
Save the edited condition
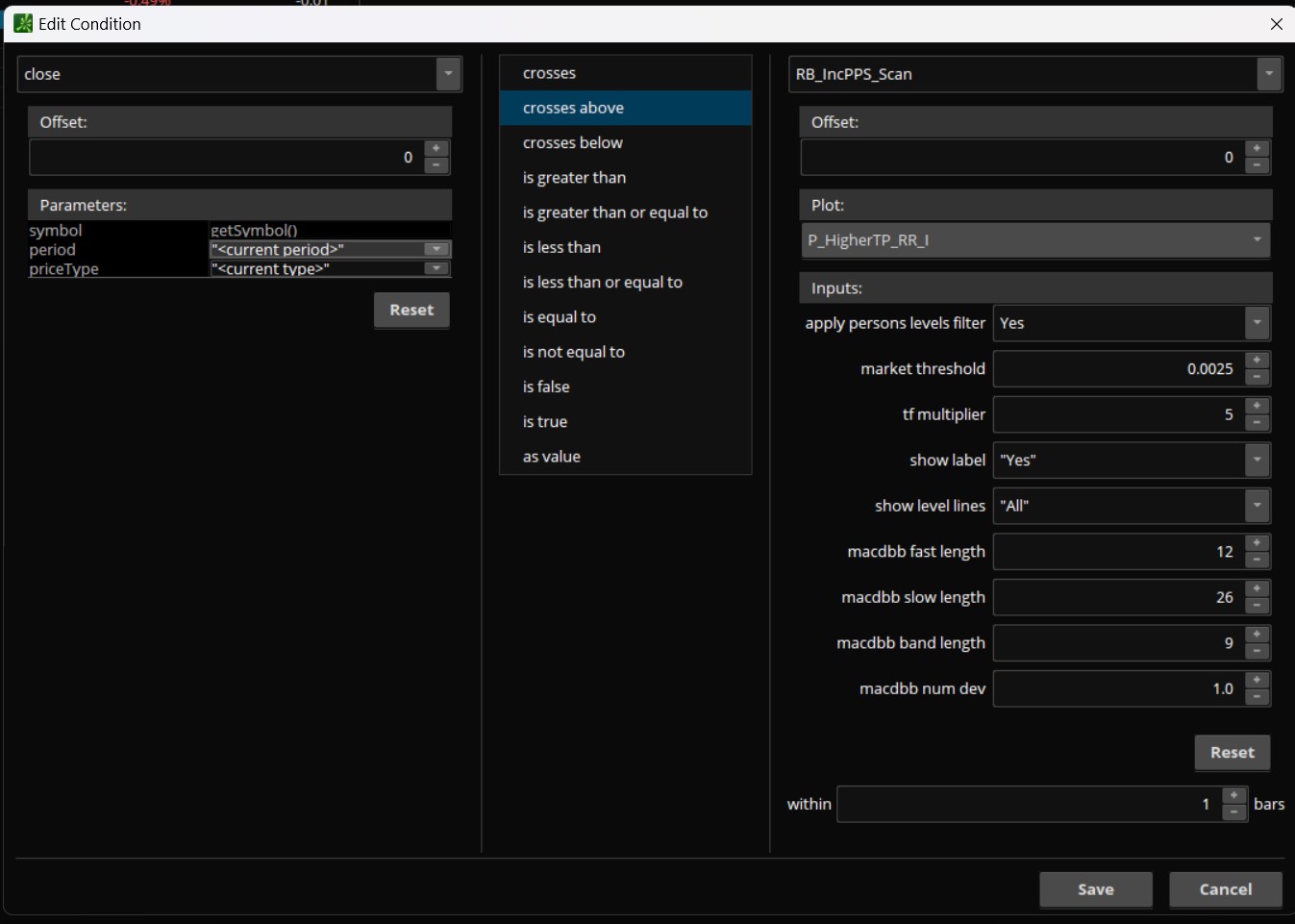(1095, 889)
